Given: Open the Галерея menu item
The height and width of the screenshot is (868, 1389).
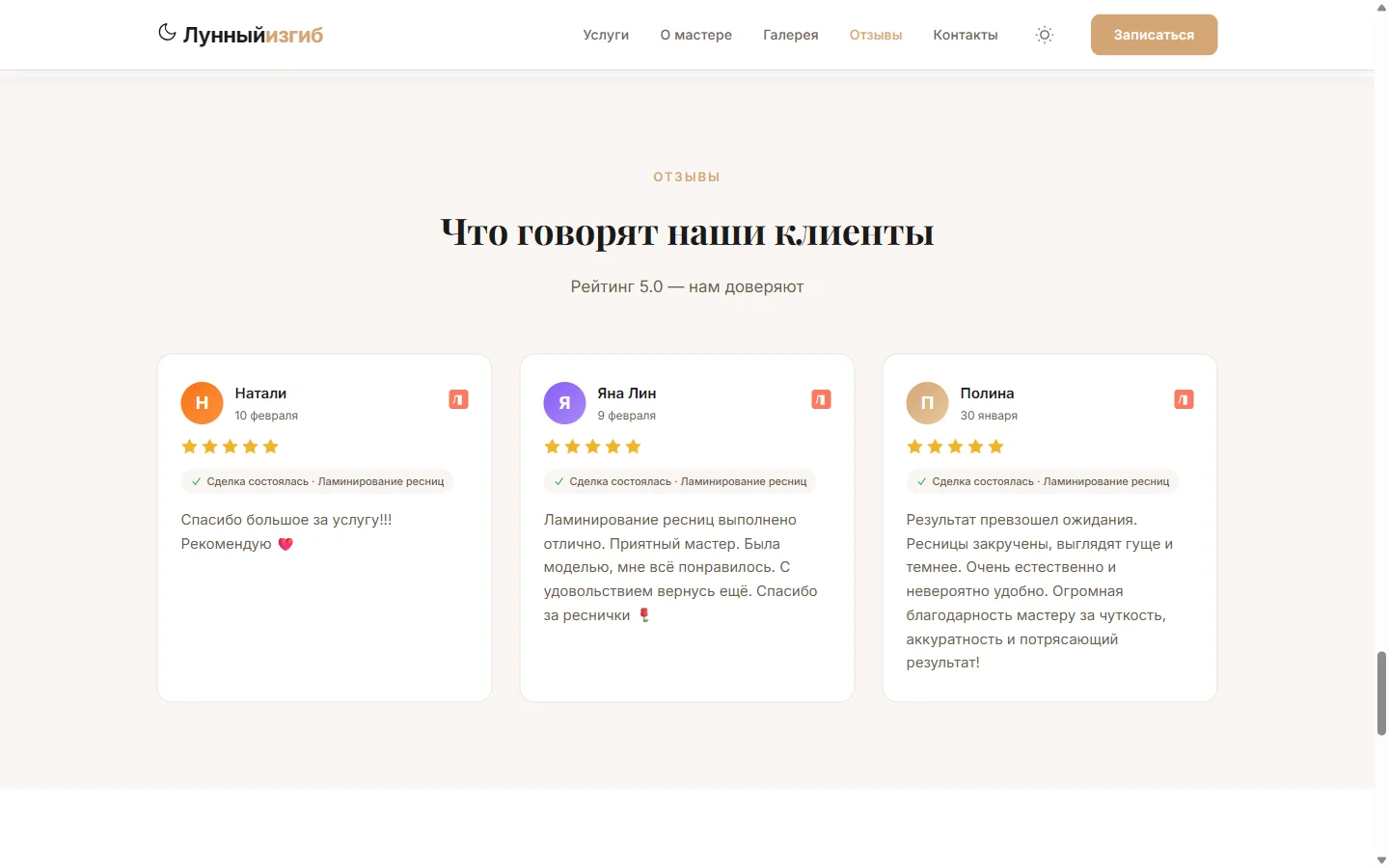Looking at the screenshot, I should pyautogui.click(x=790, y=35).
